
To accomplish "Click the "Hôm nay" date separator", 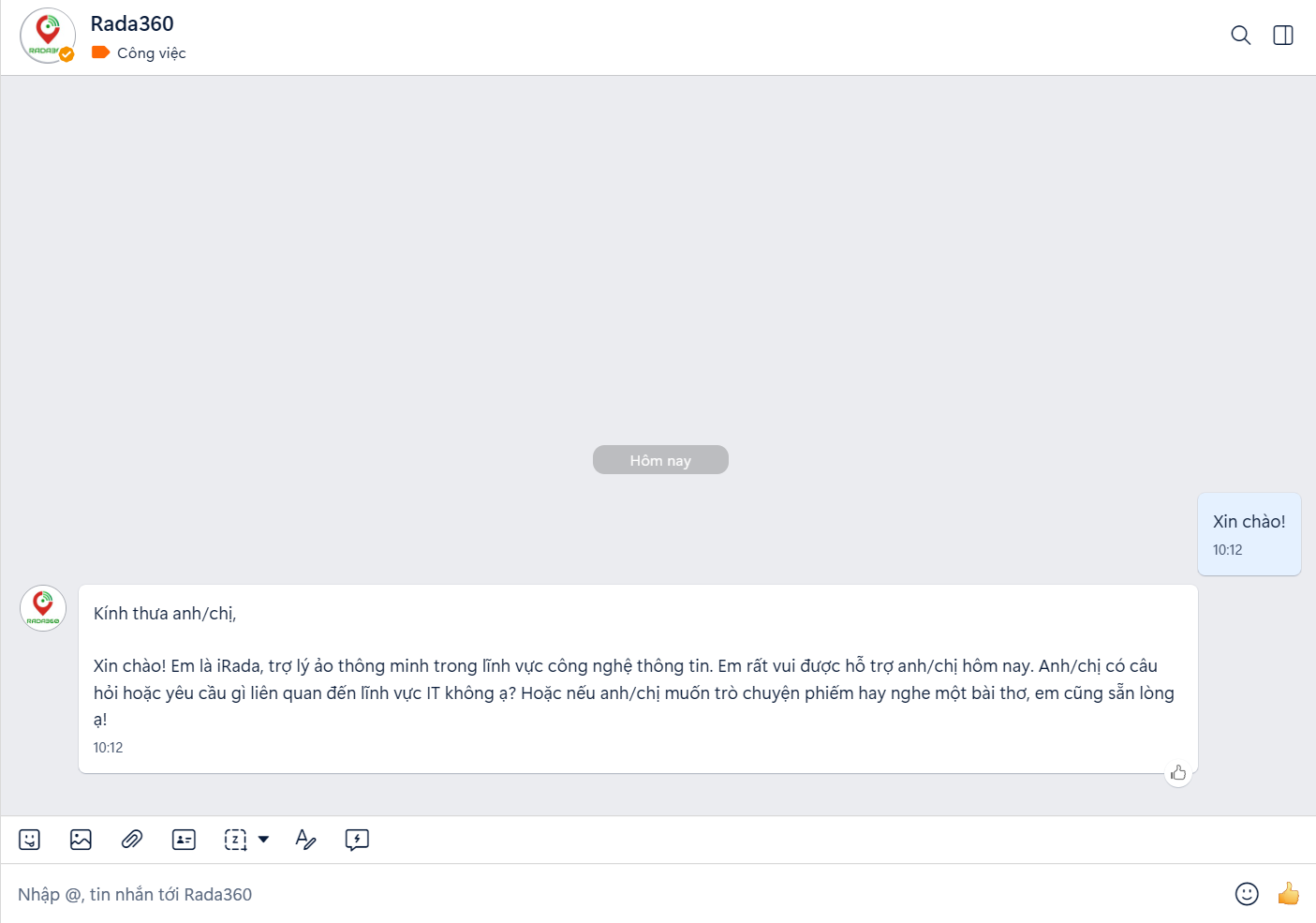I will 660,460.
